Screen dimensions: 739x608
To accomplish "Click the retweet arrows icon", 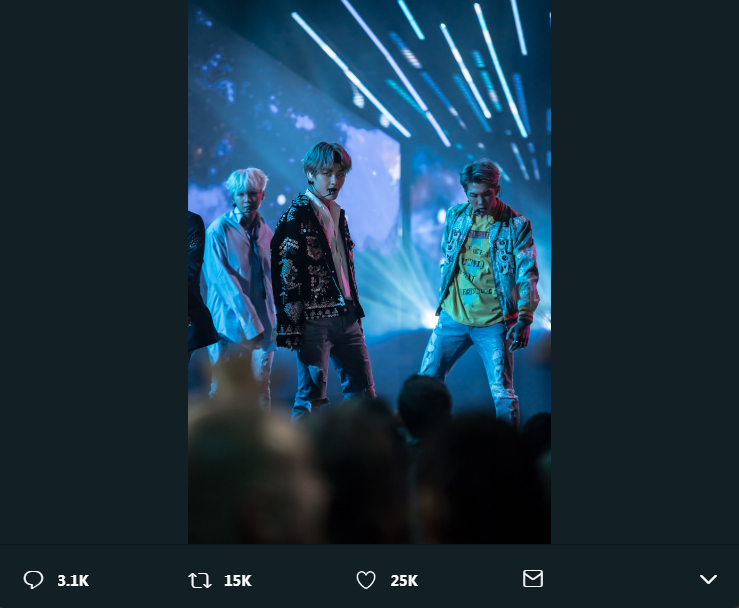I will (200, 580).
